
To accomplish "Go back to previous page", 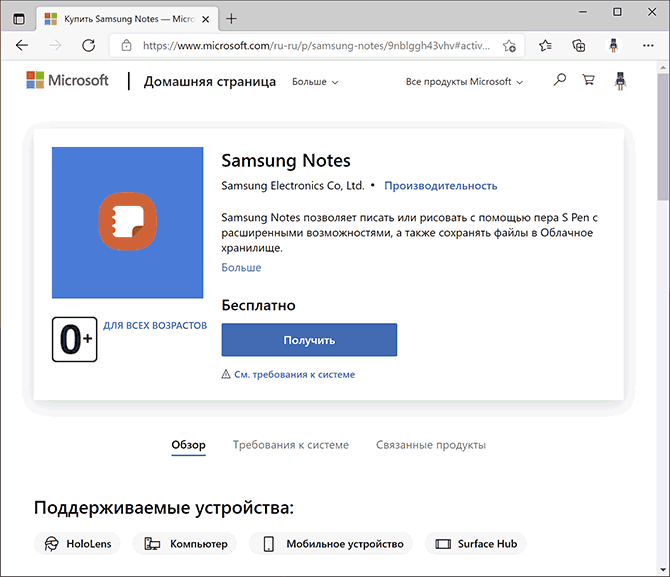I will coord(22,45).
